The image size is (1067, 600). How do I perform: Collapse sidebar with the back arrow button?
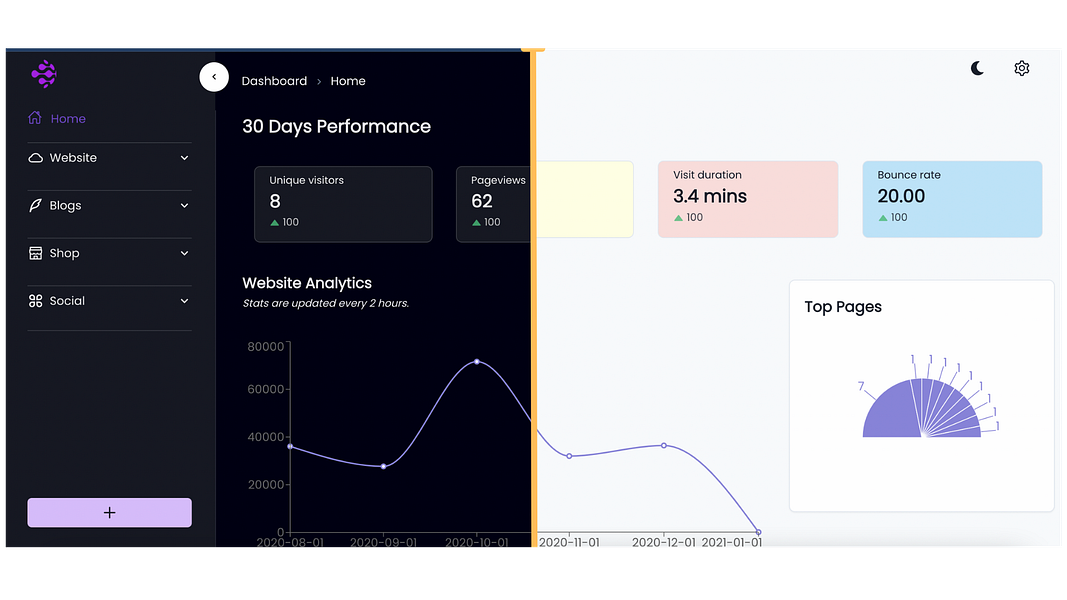[x=214, y=77]
